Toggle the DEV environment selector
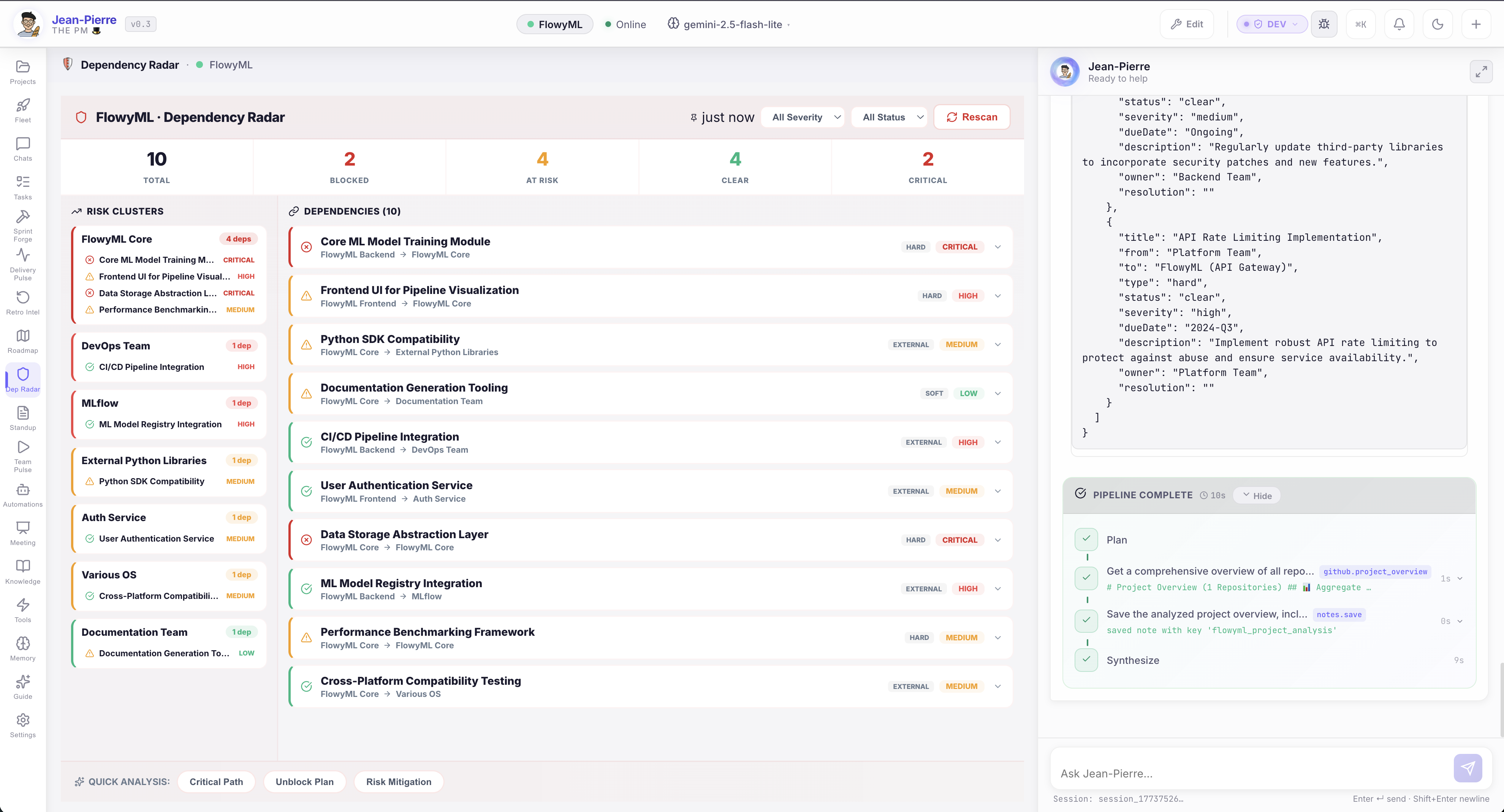Screen dimensions: 1504x812 click(x=1271, y=24)
